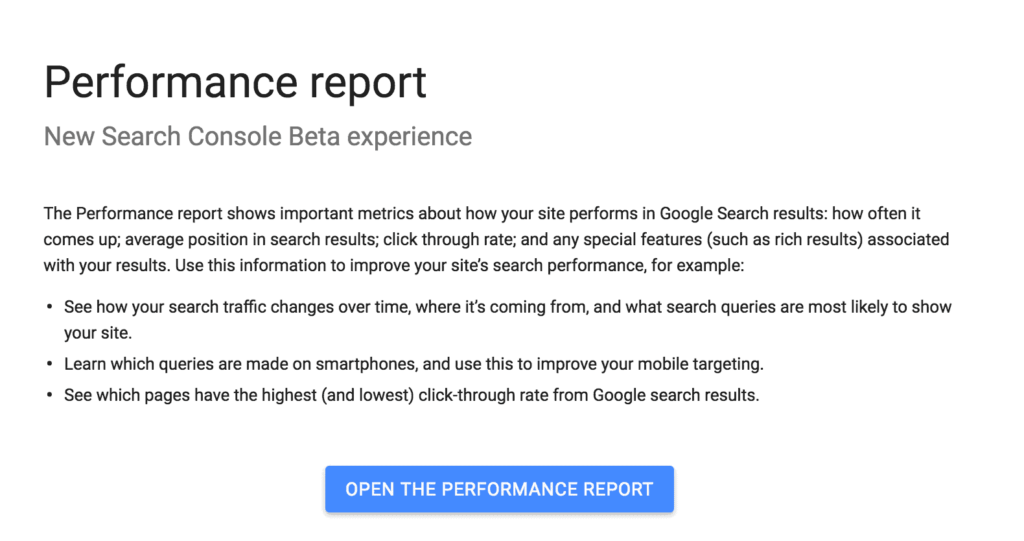1024x541 pixels.
Task: Click the first bullet about search traffic changes
Action: (507, 320)
